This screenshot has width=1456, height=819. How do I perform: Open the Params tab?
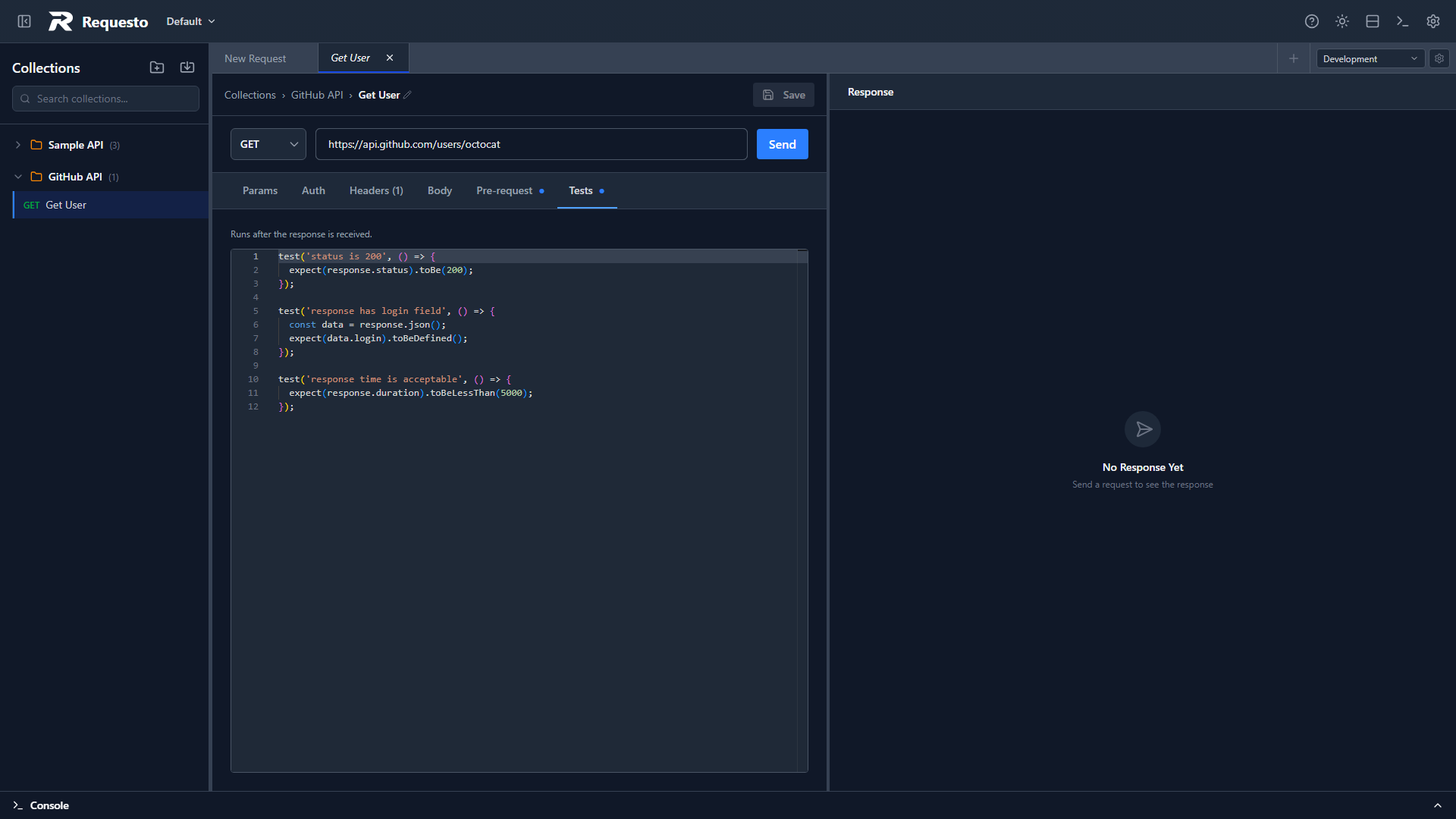click(x=260, y=190)
